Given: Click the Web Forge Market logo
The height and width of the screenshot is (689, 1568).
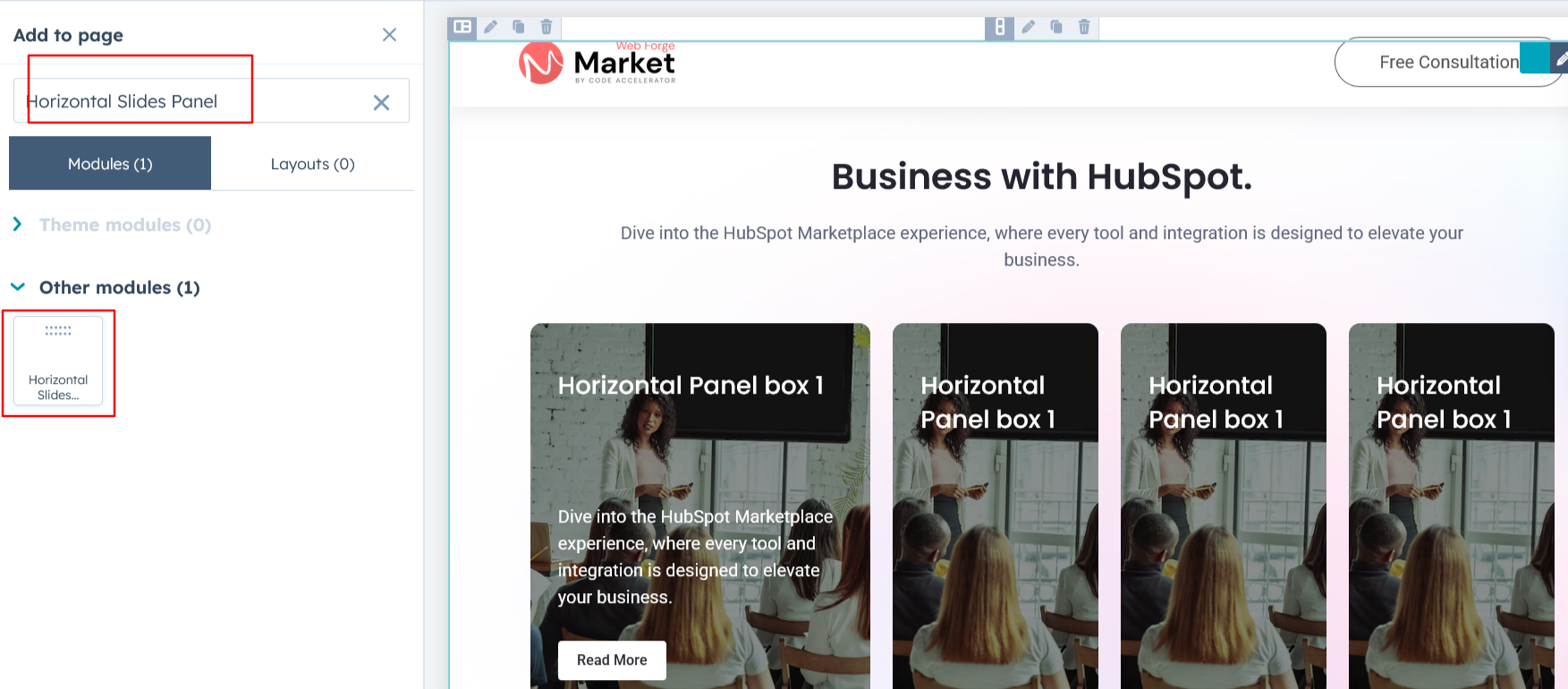Looking at the screenshot, I should 598,63.
